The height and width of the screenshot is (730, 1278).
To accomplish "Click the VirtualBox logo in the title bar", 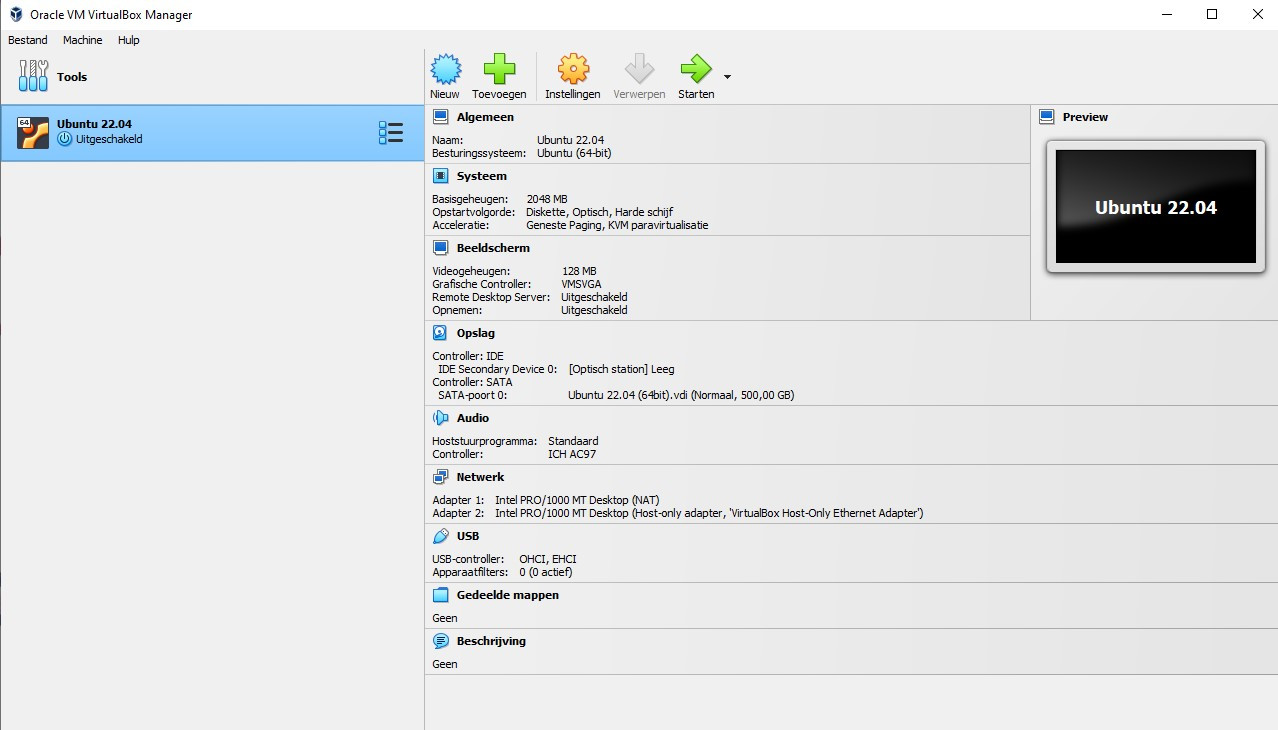I will [16, 15].
